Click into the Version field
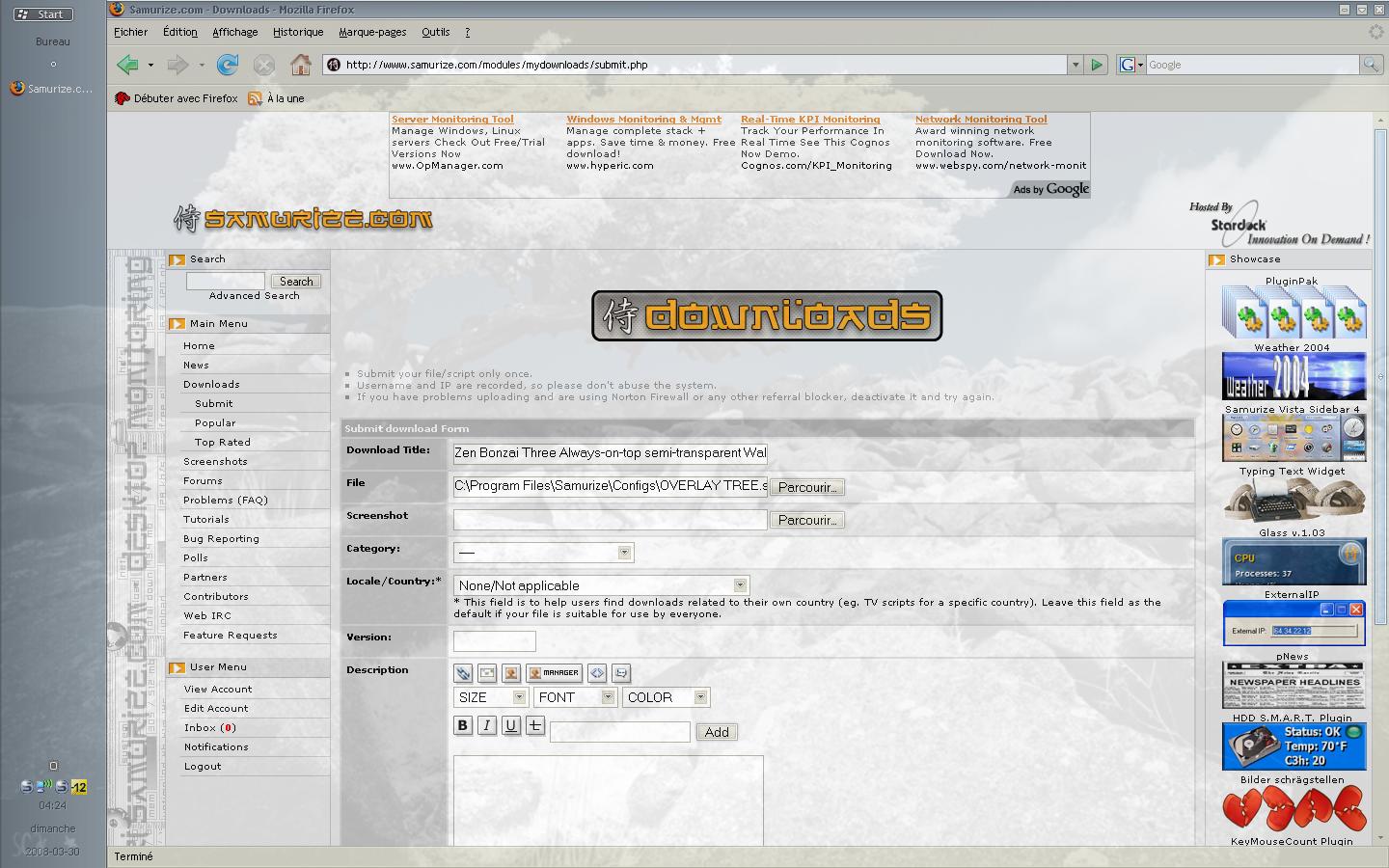Image resolution: width=1389 pixels, height=868 pixels. tap(495, 641)
